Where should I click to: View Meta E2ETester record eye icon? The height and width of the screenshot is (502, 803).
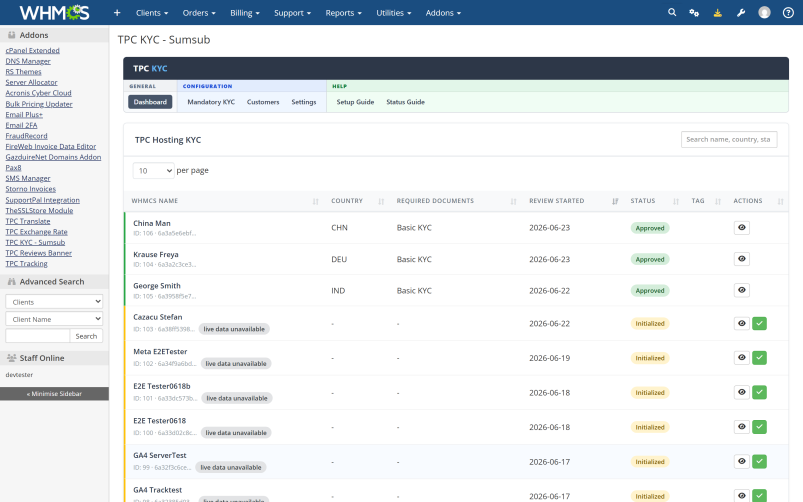coord(742,358)
